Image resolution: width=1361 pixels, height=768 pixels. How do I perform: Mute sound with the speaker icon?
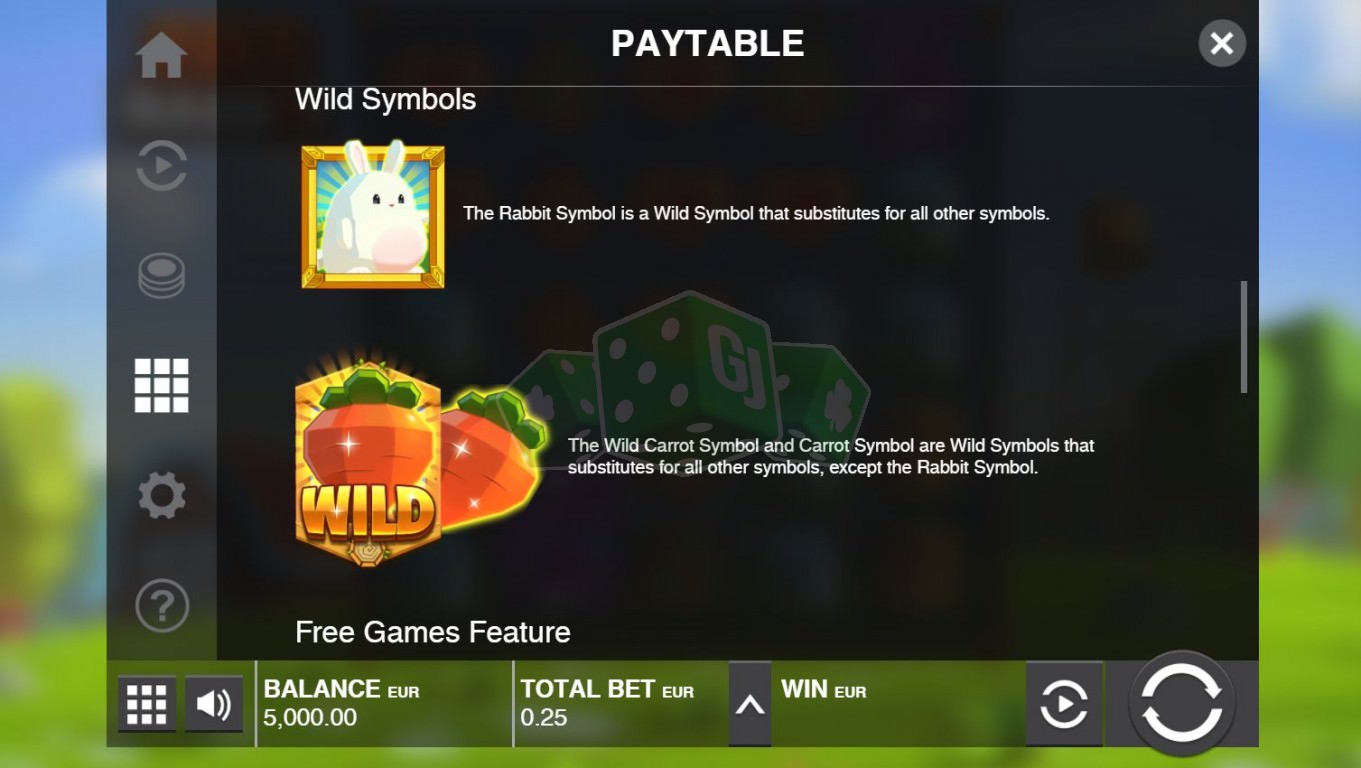214,704
